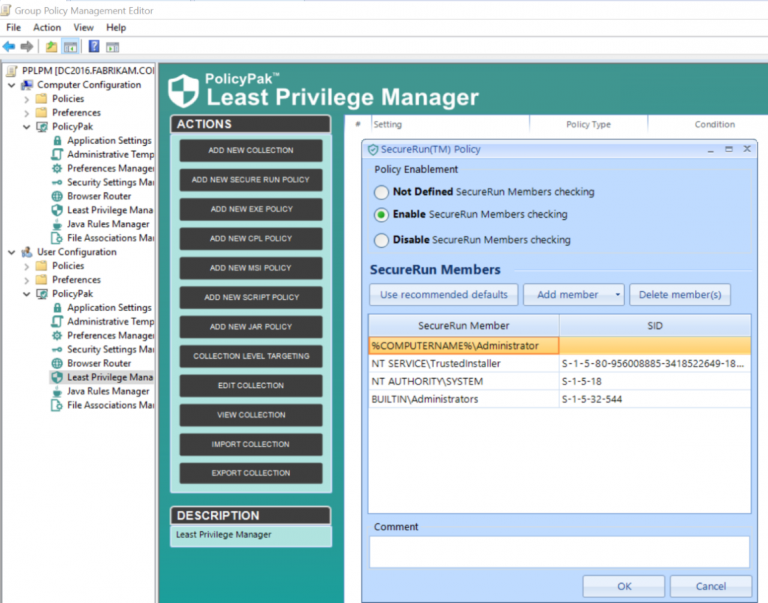Viewport: 768px width, 603px height.
Task: Click the SecureRun Member column header
Action: [464, 326]
